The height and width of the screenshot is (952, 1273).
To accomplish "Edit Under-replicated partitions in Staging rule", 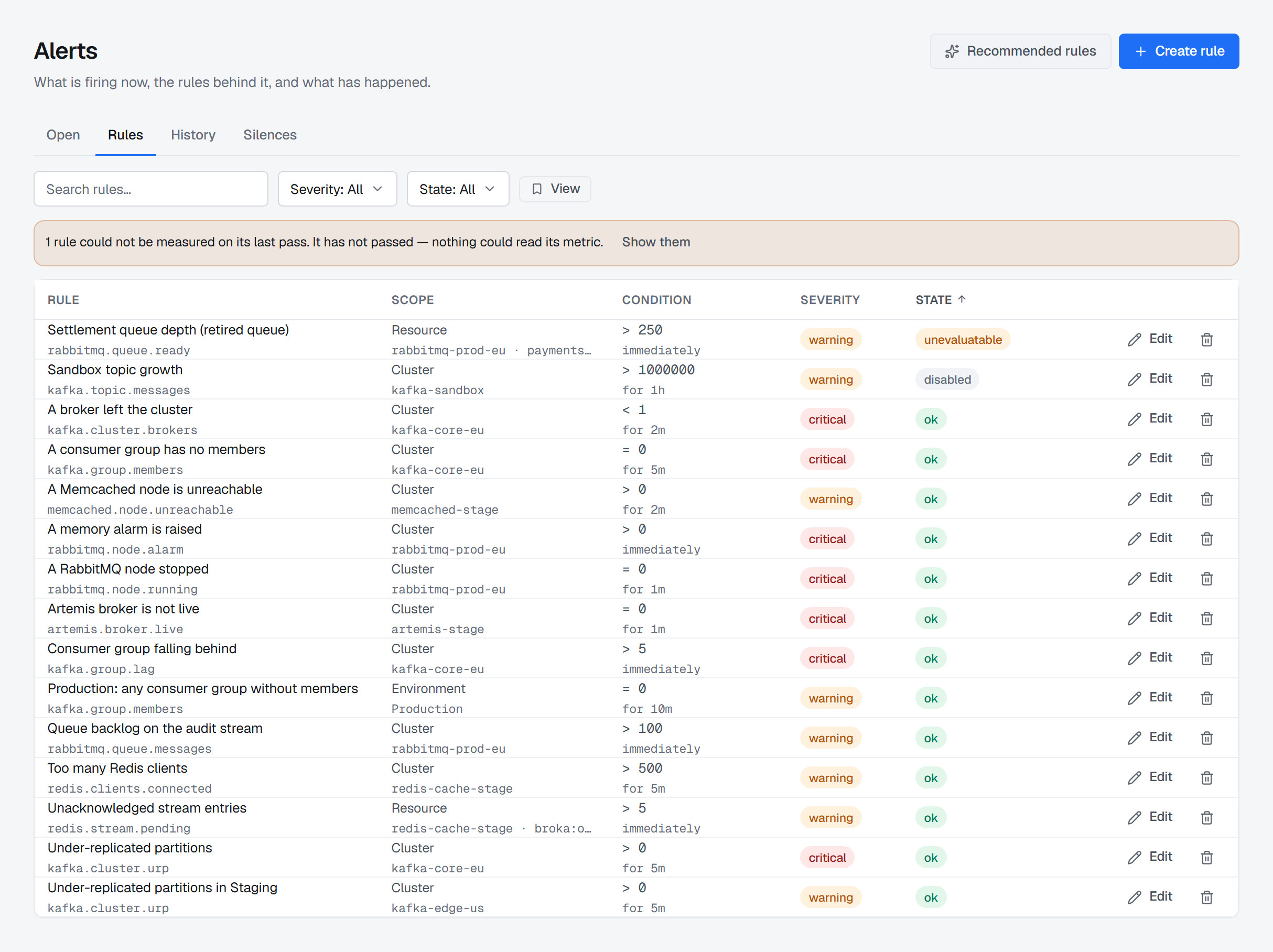I will (x=1149, y=897).
